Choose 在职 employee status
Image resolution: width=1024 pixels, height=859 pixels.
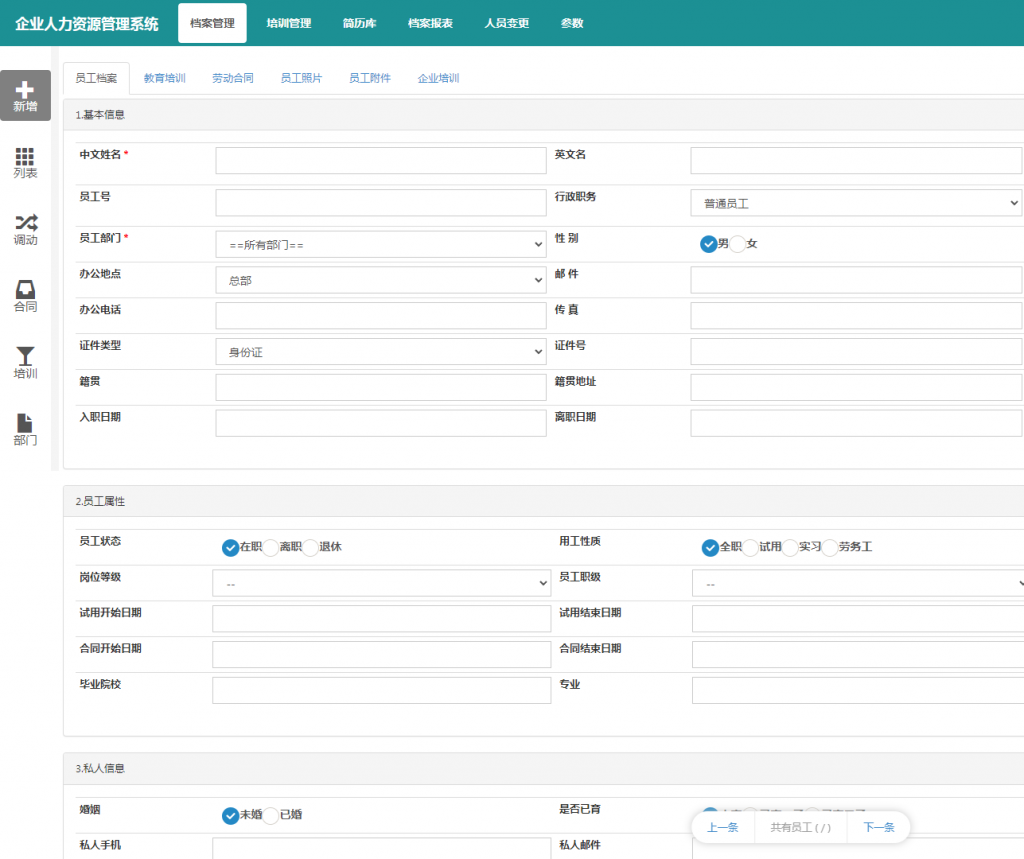(x=230, y=547)
